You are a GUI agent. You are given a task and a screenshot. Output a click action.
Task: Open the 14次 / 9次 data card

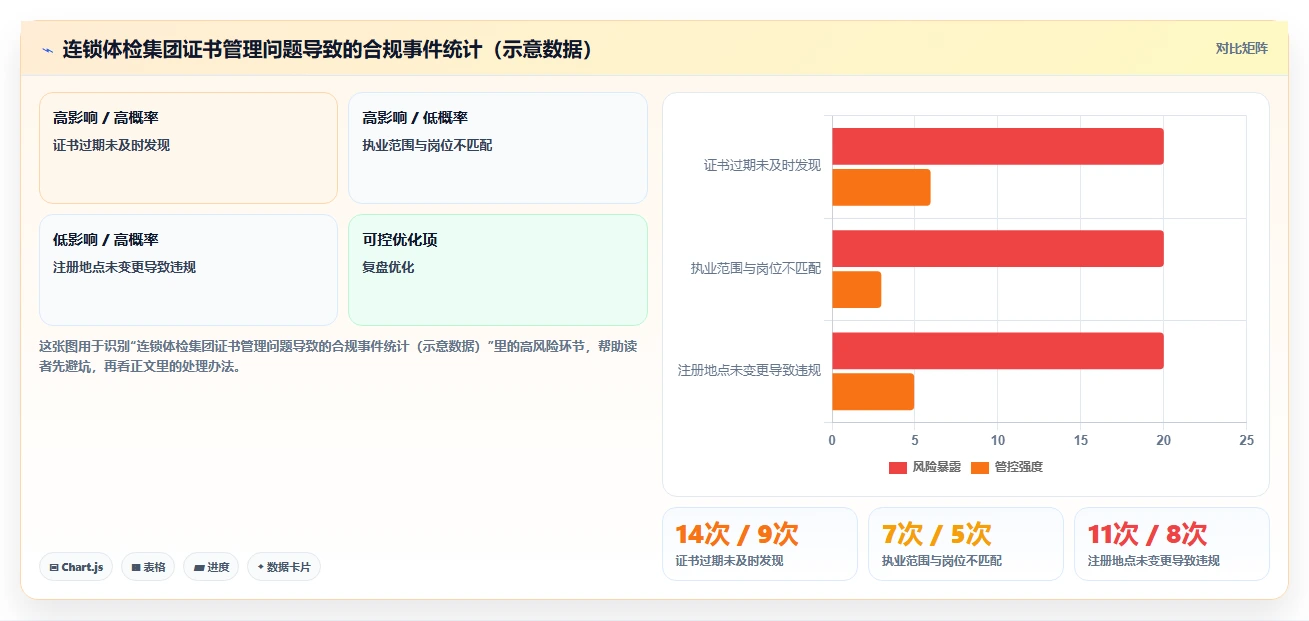760,544
